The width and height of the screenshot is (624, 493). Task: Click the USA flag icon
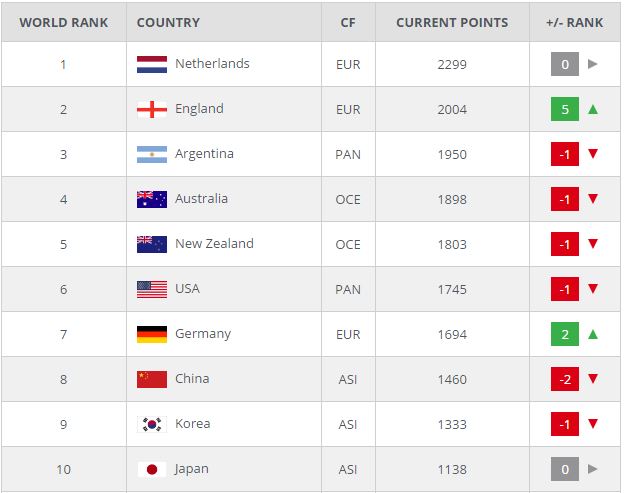tap(152, 289)
